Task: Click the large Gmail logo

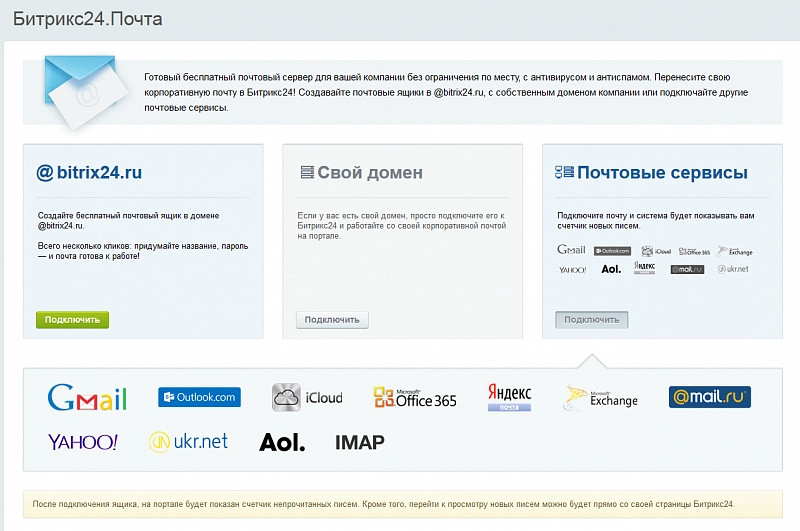Action: point(87,398)
